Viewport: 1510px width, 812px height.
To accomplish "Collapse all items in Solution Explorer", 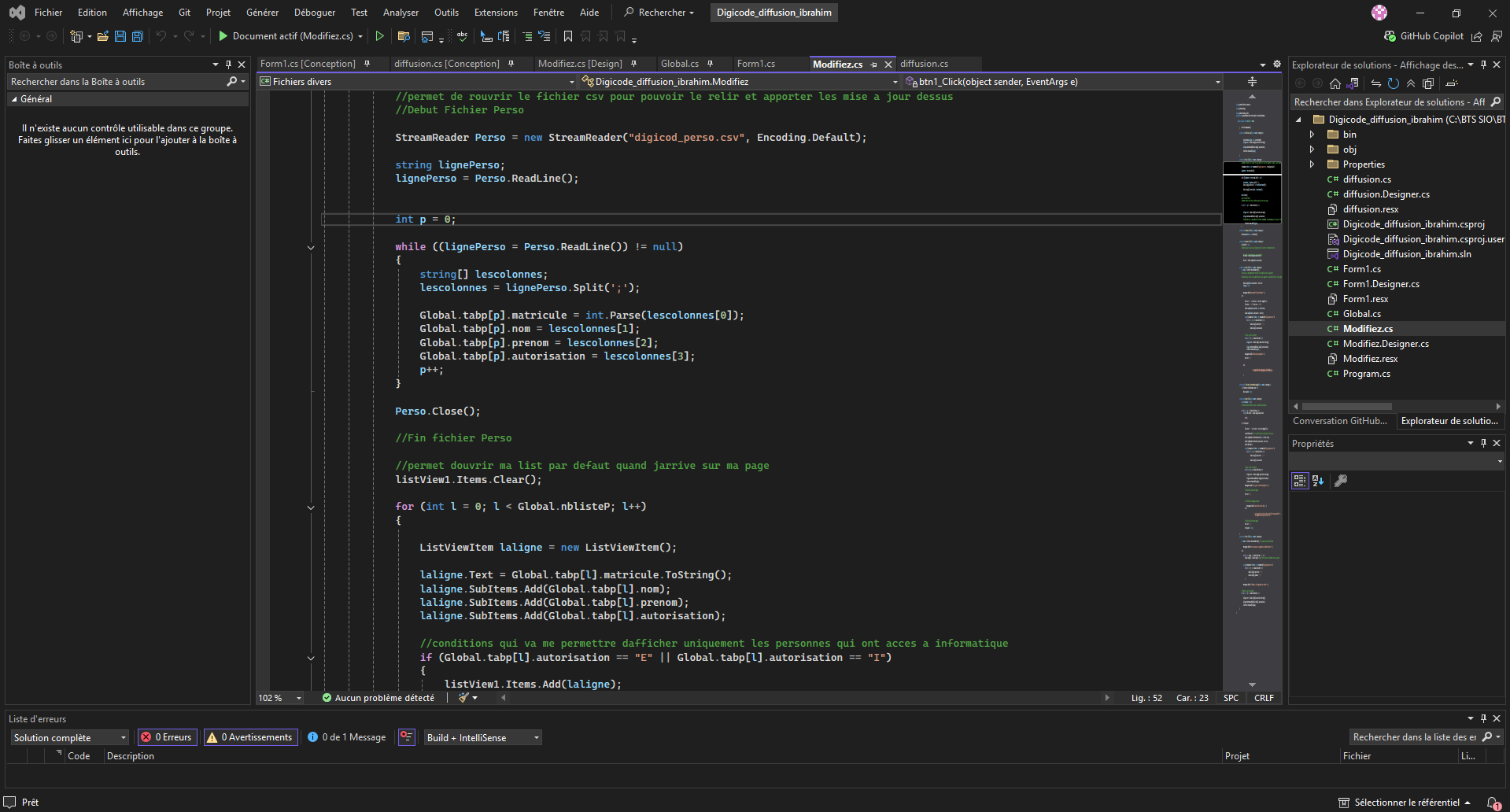I will (1411, 83).
